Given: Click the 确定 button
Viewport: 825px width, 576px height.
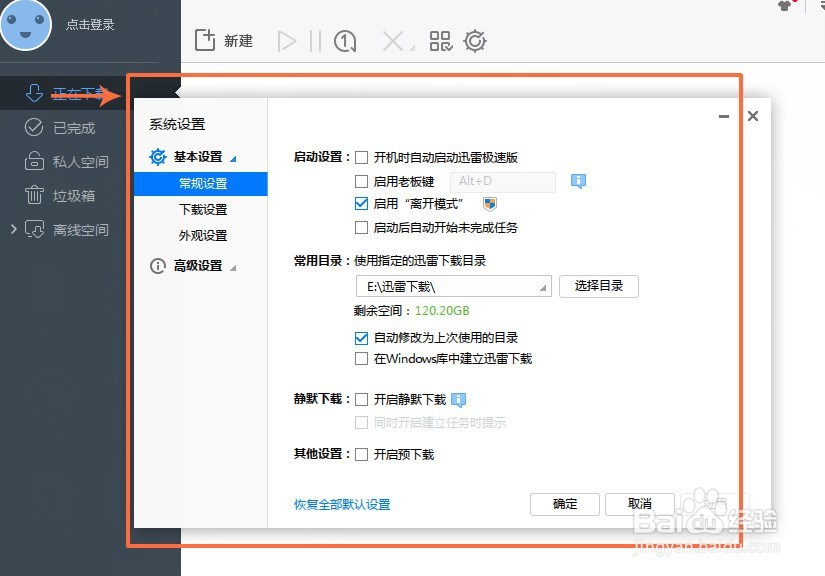Looking at the screenshot, I should coord(565,504).
